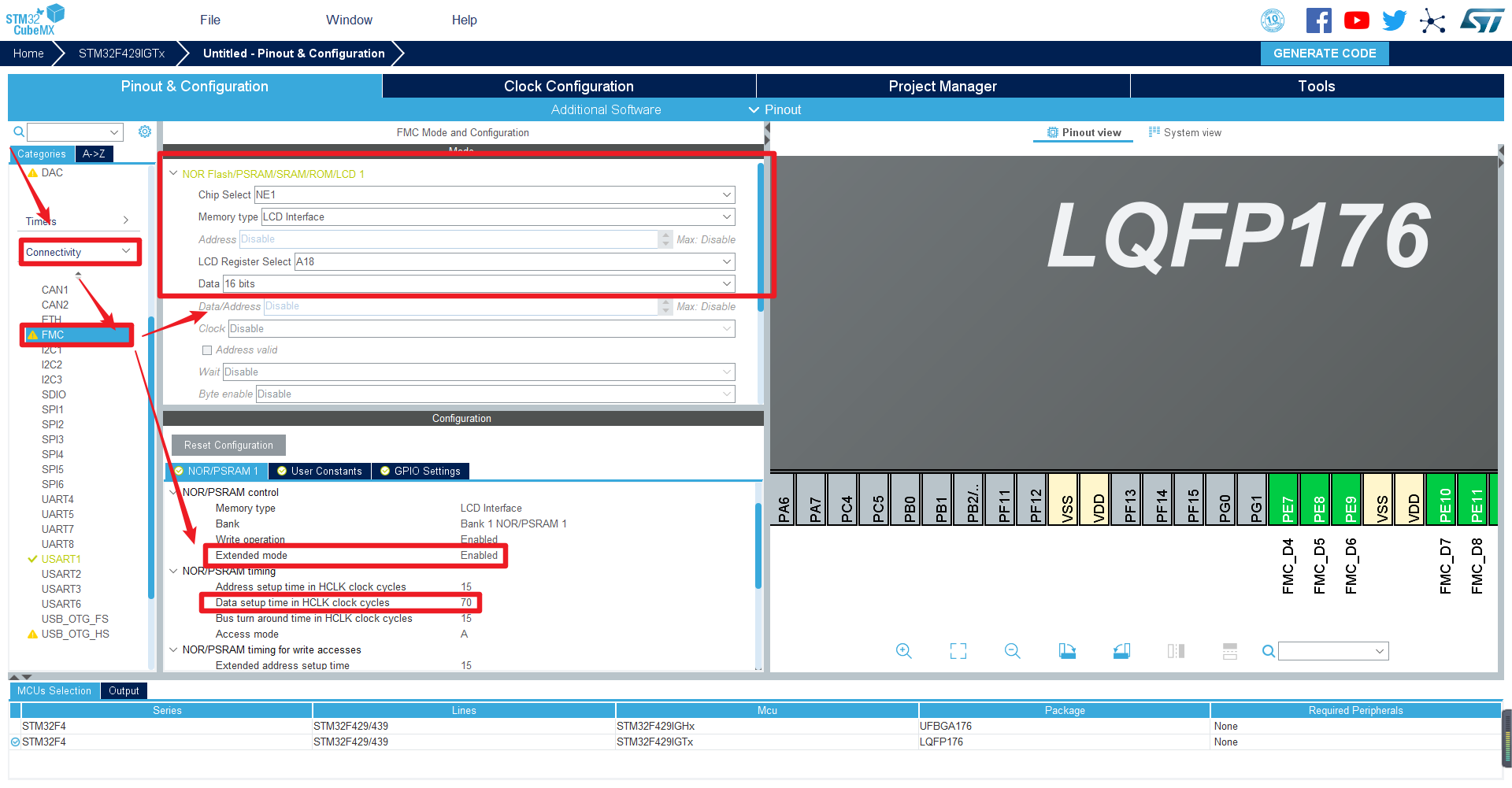Open the Help menu
The width and height of the screenshot is (1512, 788).
[x=465, y=20]
